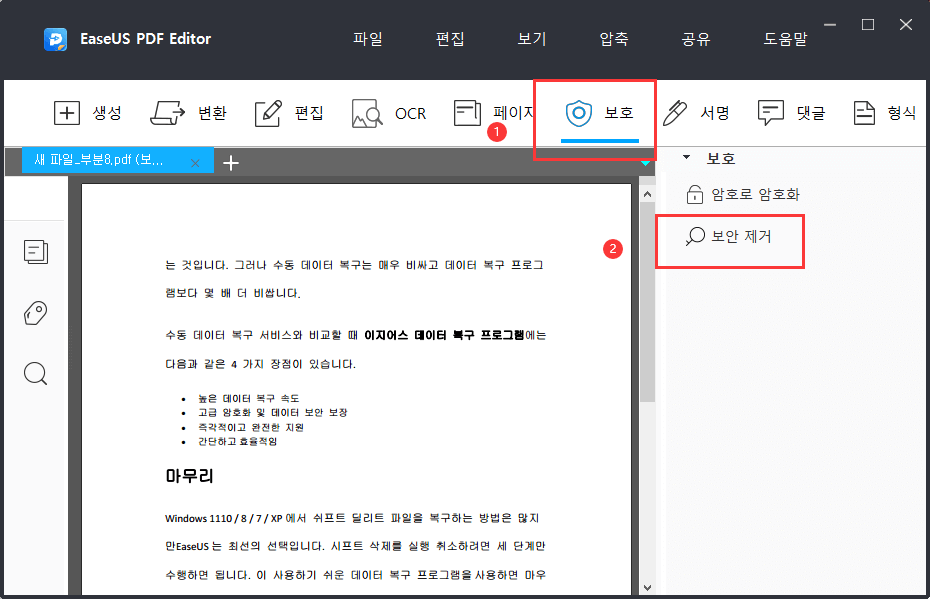Select the 서명 (Sign) tool
Viewport: 930px width, 599px height.
point(697,113)
